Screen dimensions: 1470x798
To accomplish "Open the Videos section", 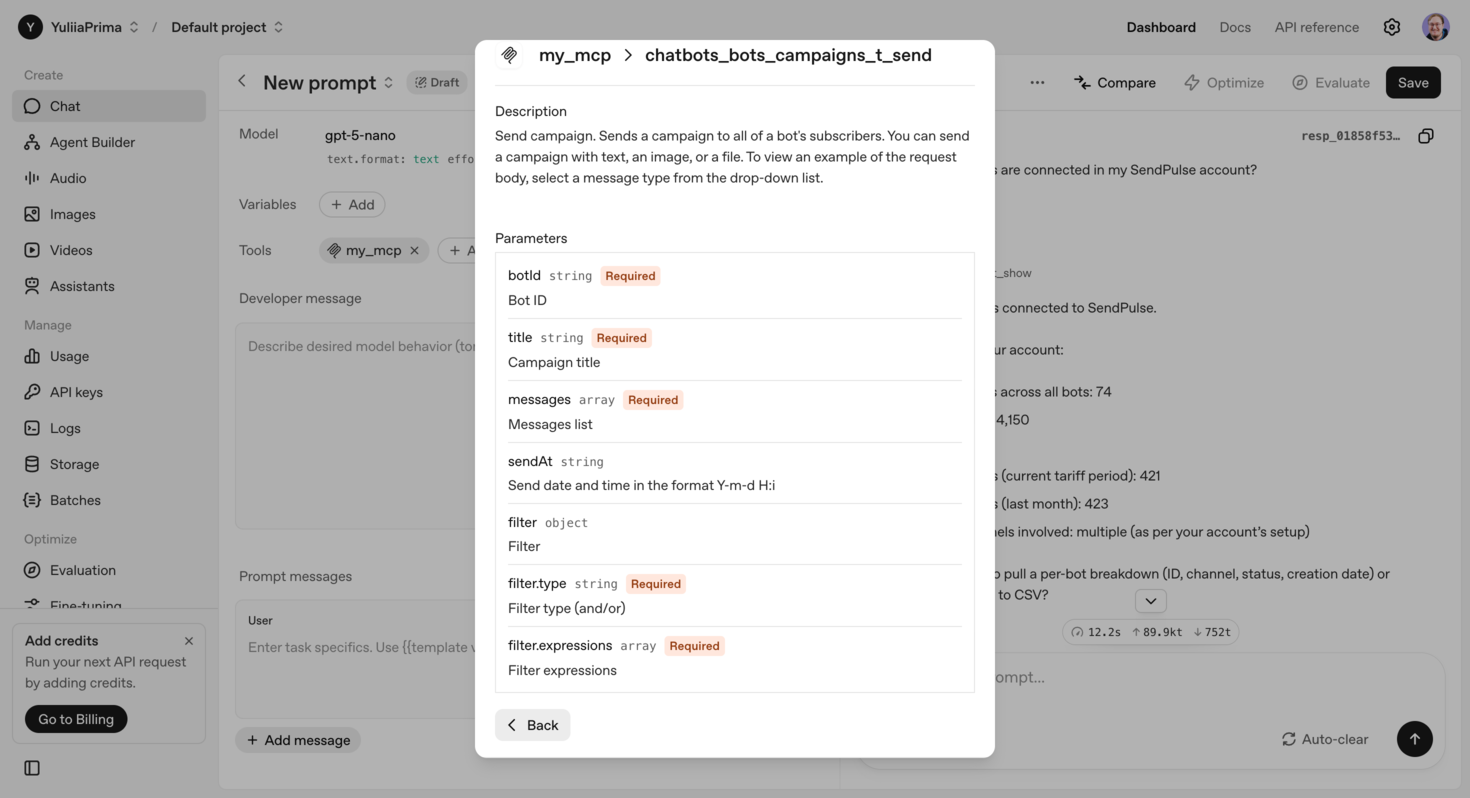I will coord(72,250).
